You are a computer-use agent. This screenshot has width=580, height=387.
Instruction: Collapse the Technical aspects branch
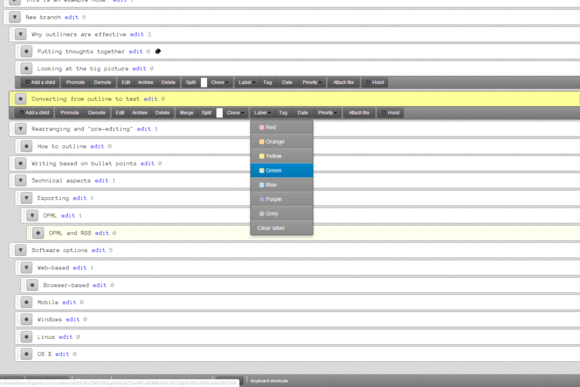tap(21, 181)
